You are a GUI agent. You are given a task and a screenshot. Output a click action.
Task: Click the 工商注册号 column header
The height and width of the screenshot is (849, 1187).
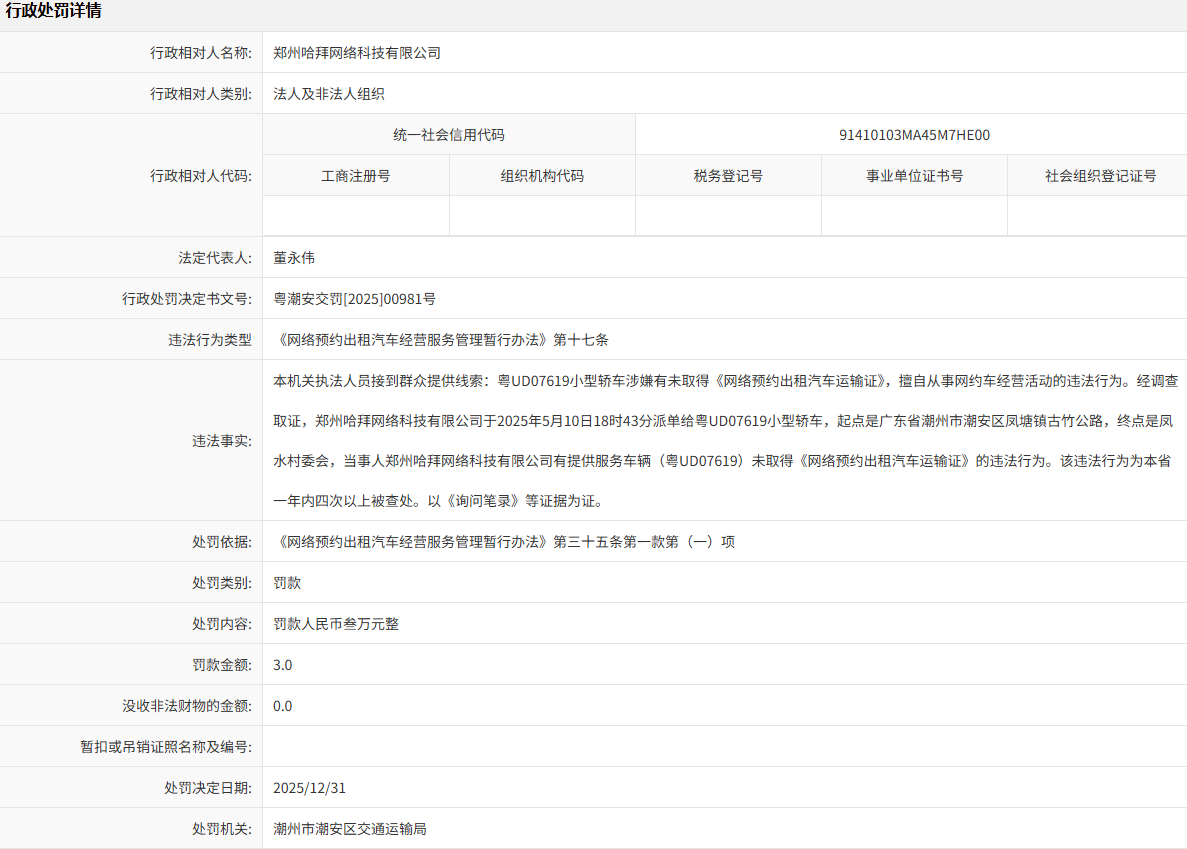click(356, 175)
